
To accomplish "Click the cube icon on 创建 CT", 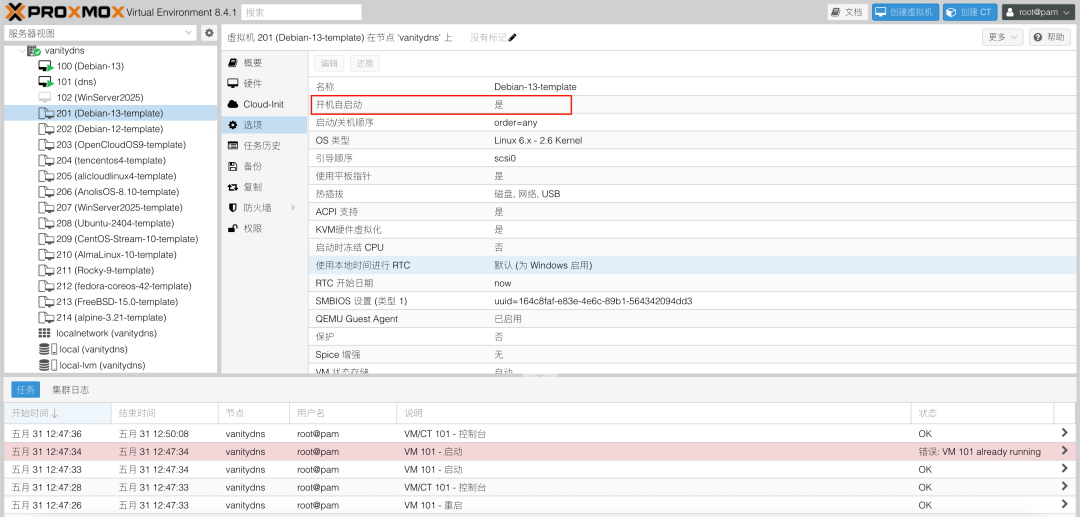I will (951, 12).
